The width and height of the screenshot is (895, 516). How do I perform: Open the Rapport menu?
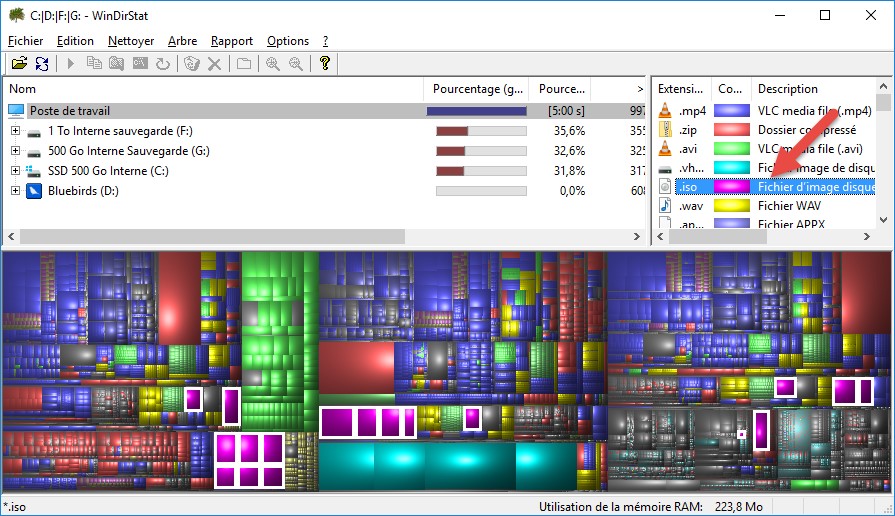coord(231,41)
